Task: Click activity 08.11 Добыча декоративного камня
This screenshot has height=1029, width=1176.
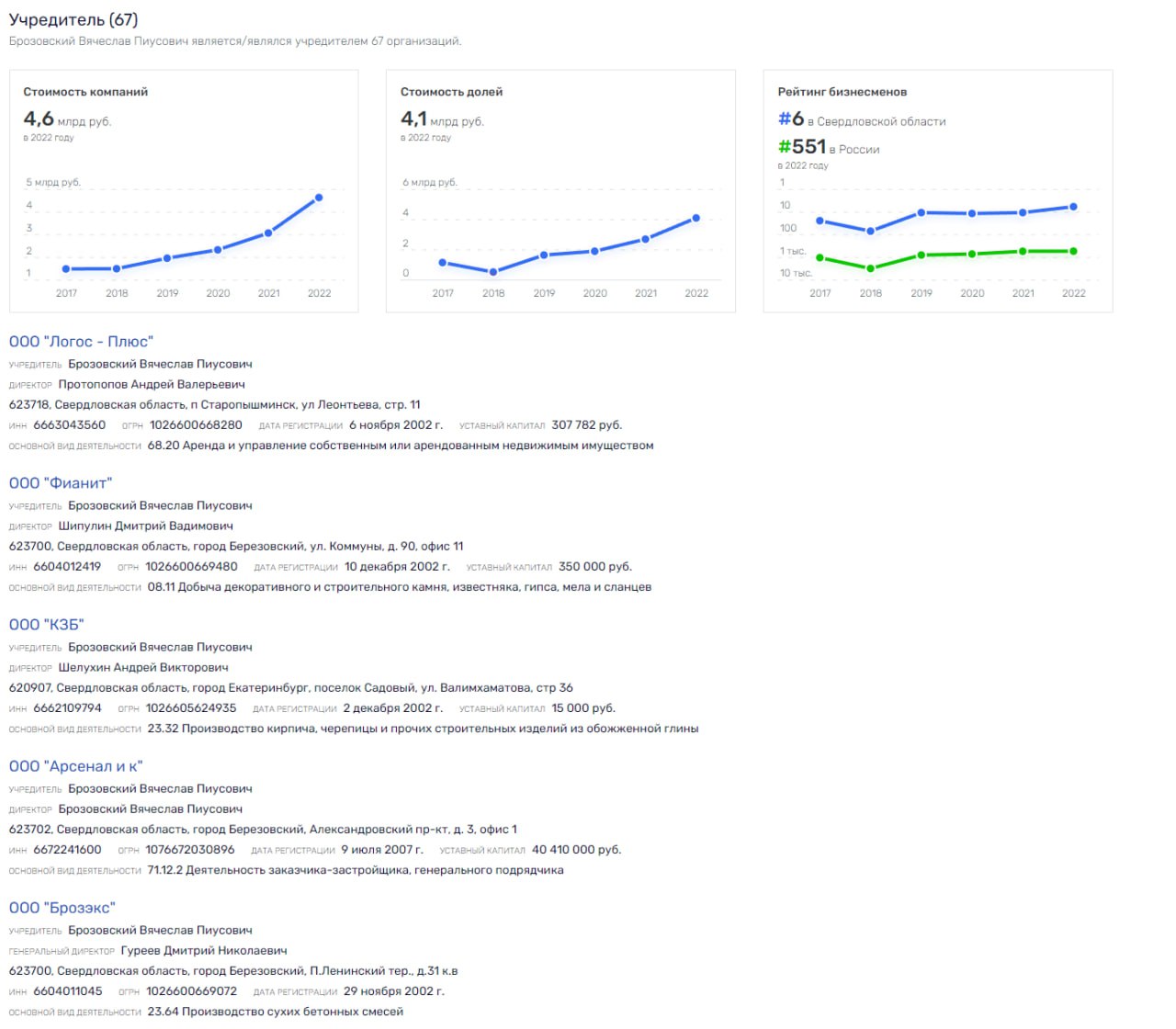Action: point(400,587)
